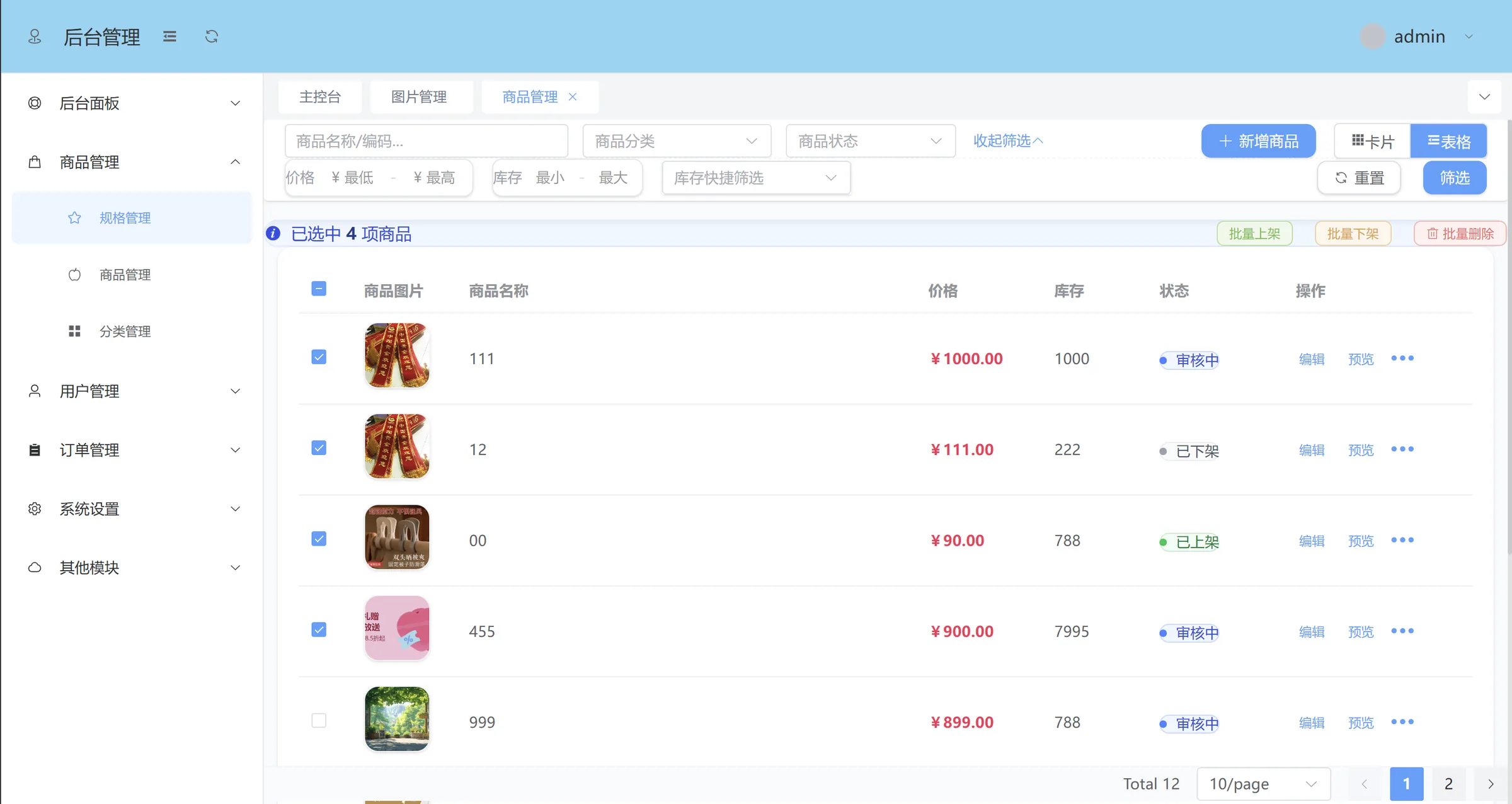Screen dimensions: 1512x804
Task: Click 批量下架 batch unpublish button
Action: tap(1353, 233)
